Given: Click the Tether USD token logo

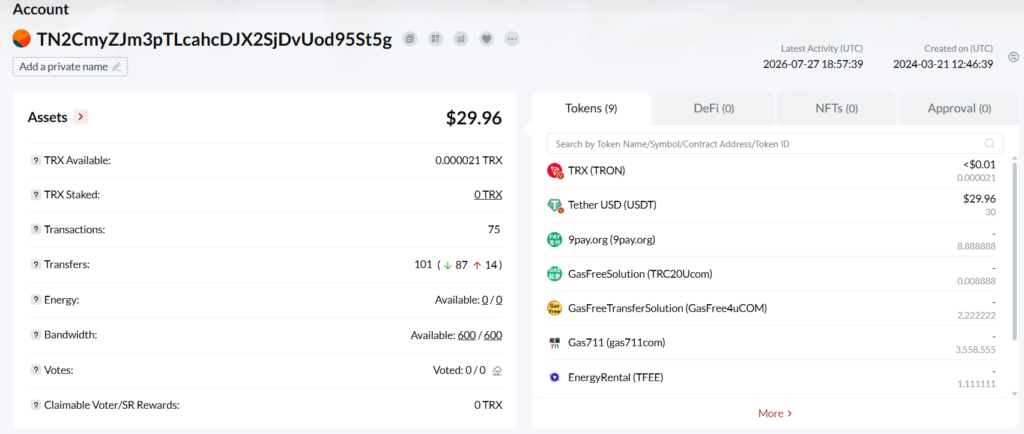Looking at the screenshot, I should pyautogui.click(x=554, y=206).
